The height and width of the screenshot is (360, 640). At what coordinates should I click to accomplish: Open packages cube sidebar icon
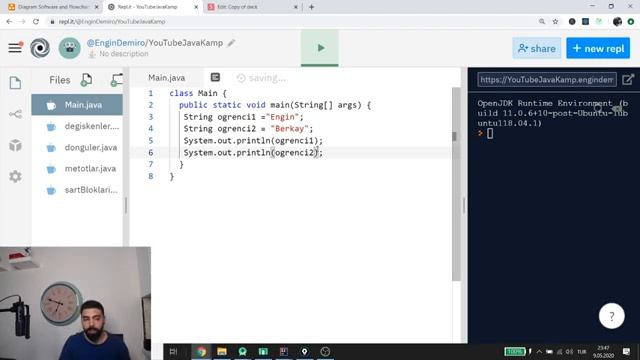click(16, 145)
